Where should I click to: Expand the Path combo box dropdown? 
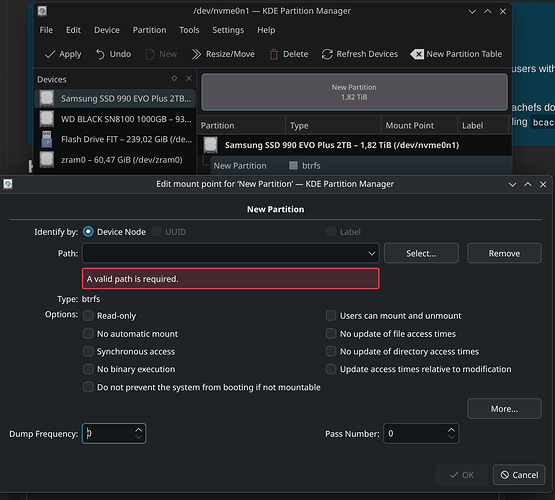[x=372, y=253]
